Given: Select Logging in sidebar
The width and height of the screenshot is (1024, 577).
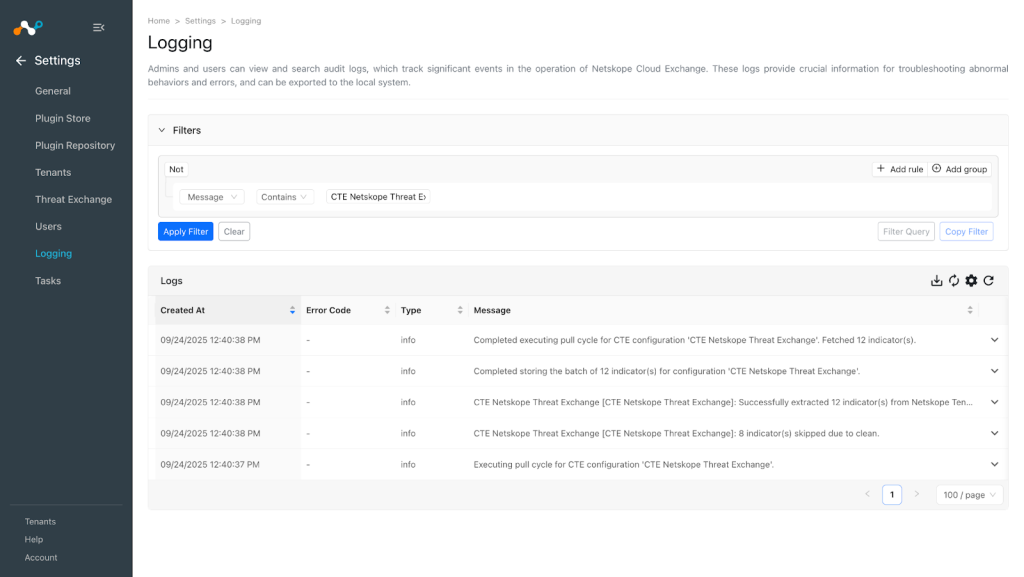Looking at the screenshot, I should point(54,254).
